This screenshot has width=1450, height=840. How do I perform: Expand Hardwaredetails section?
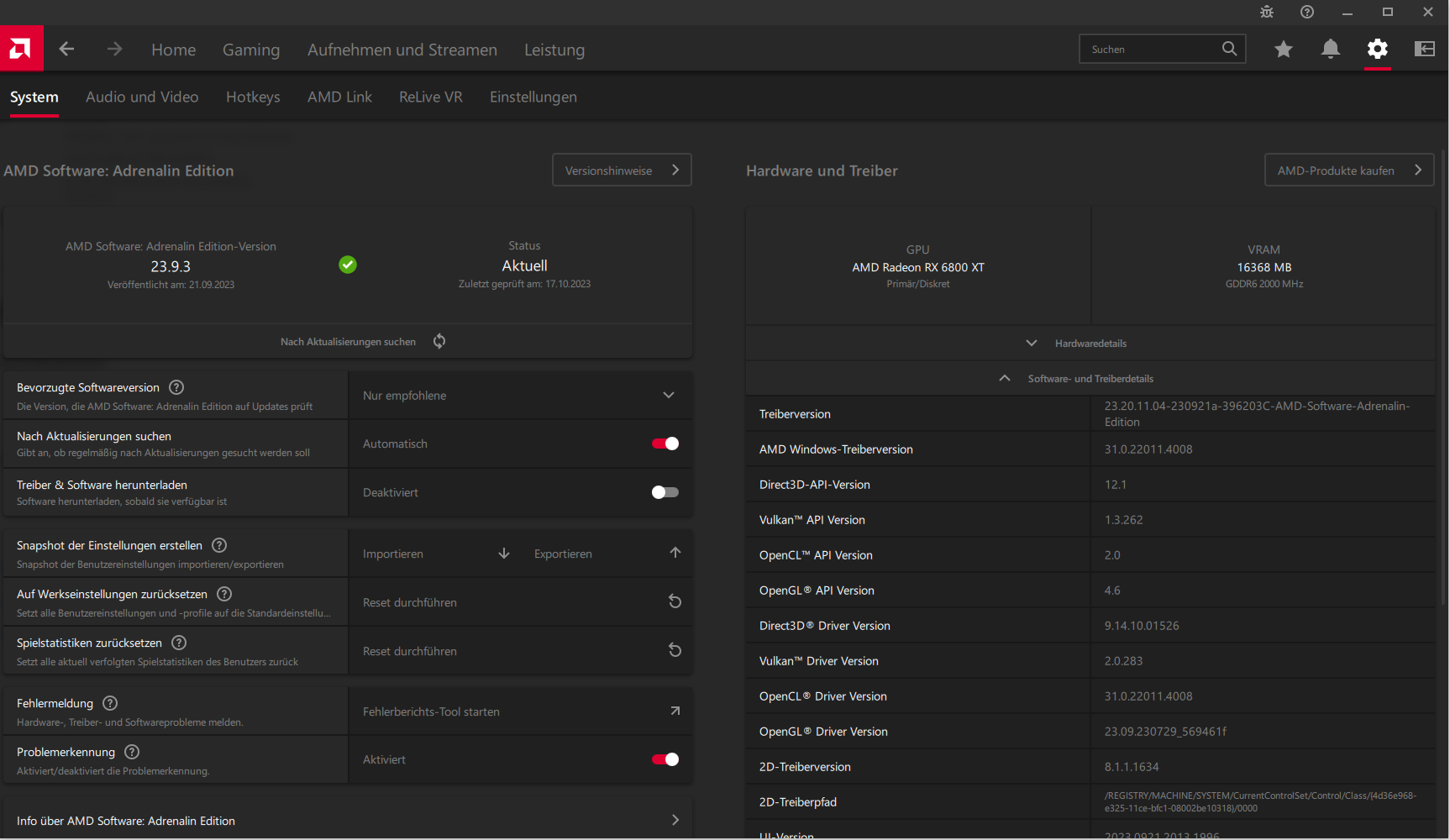(x=1090, y=343)
